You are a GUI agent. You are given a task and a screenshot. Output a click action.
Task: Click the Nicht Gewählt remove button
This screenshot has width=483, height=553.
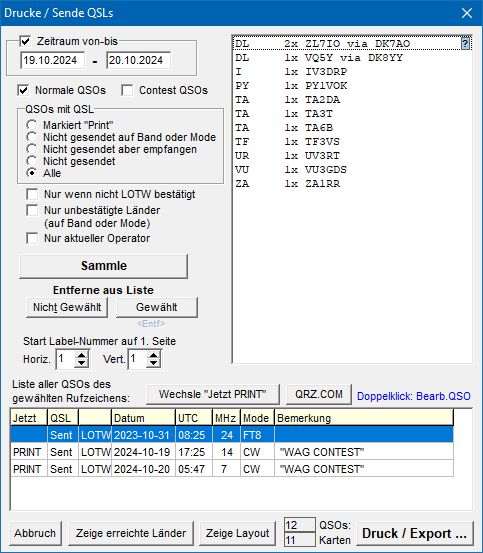click(67, 307)
